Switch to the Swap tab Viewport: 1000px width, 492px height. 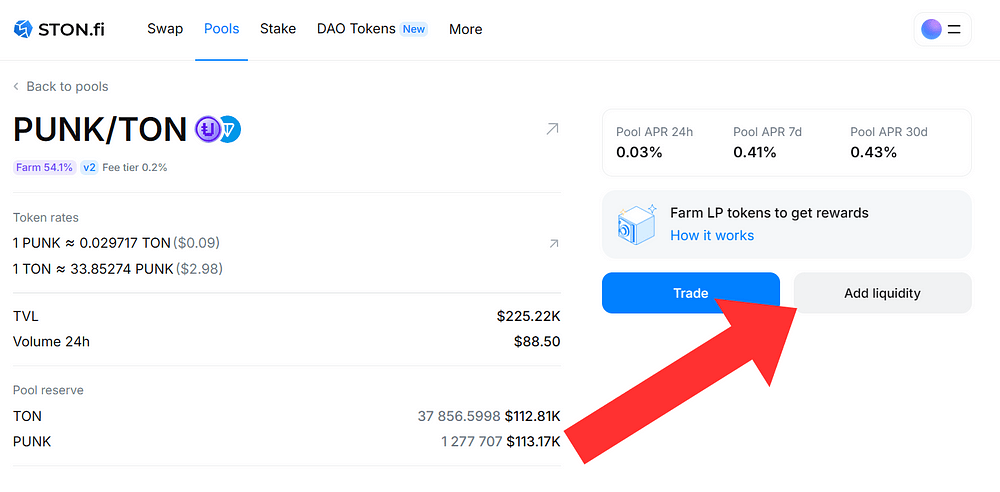pyautogui.click(x=165, y=29)
